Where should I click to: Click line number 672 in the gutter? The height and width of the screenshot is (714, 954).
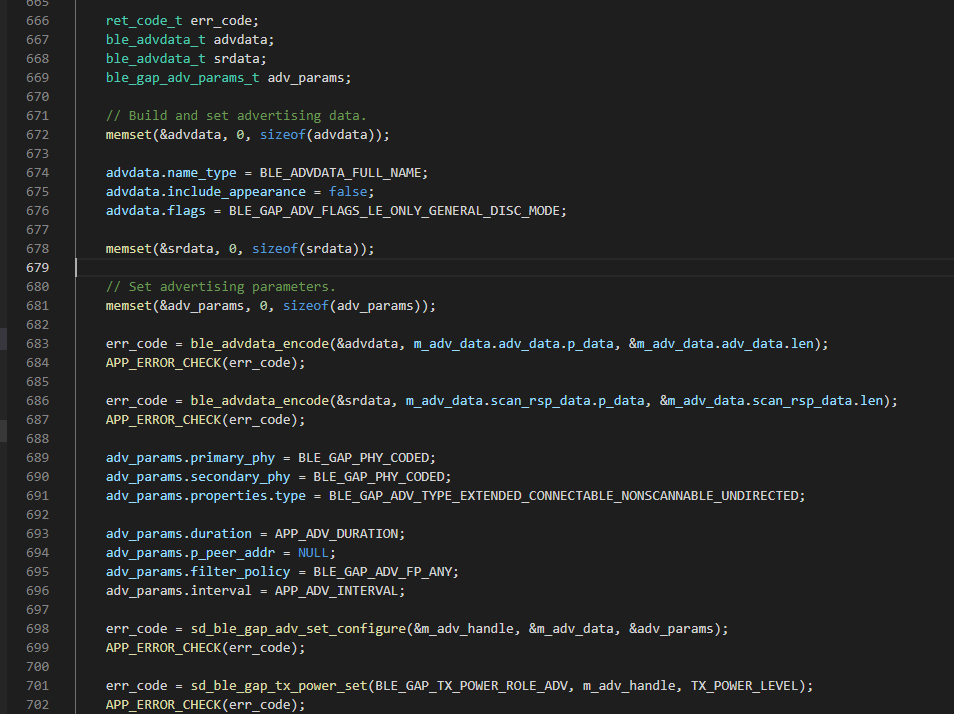point(37,135)
